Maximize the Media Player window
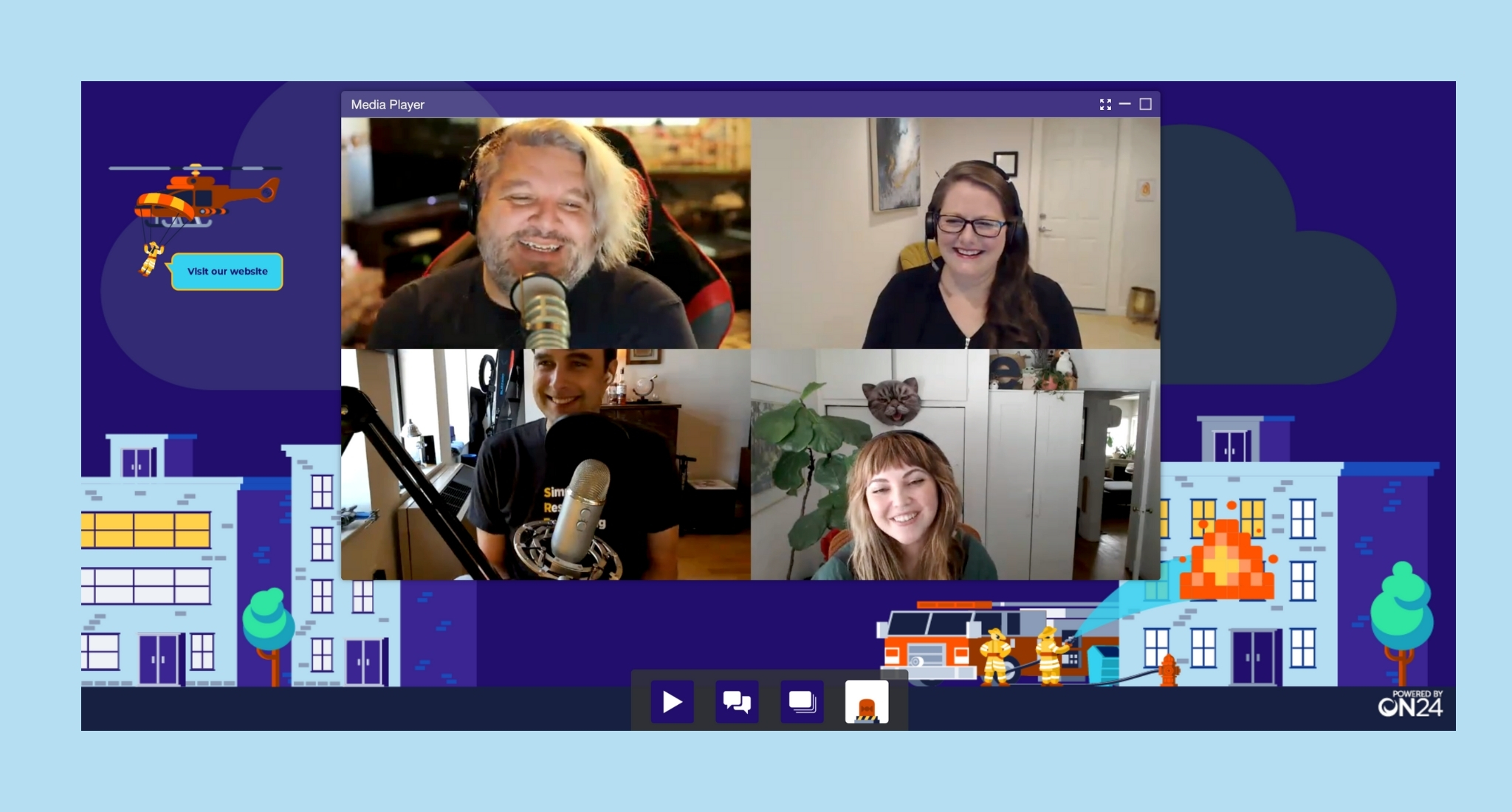 click(x=1145, y=105)
